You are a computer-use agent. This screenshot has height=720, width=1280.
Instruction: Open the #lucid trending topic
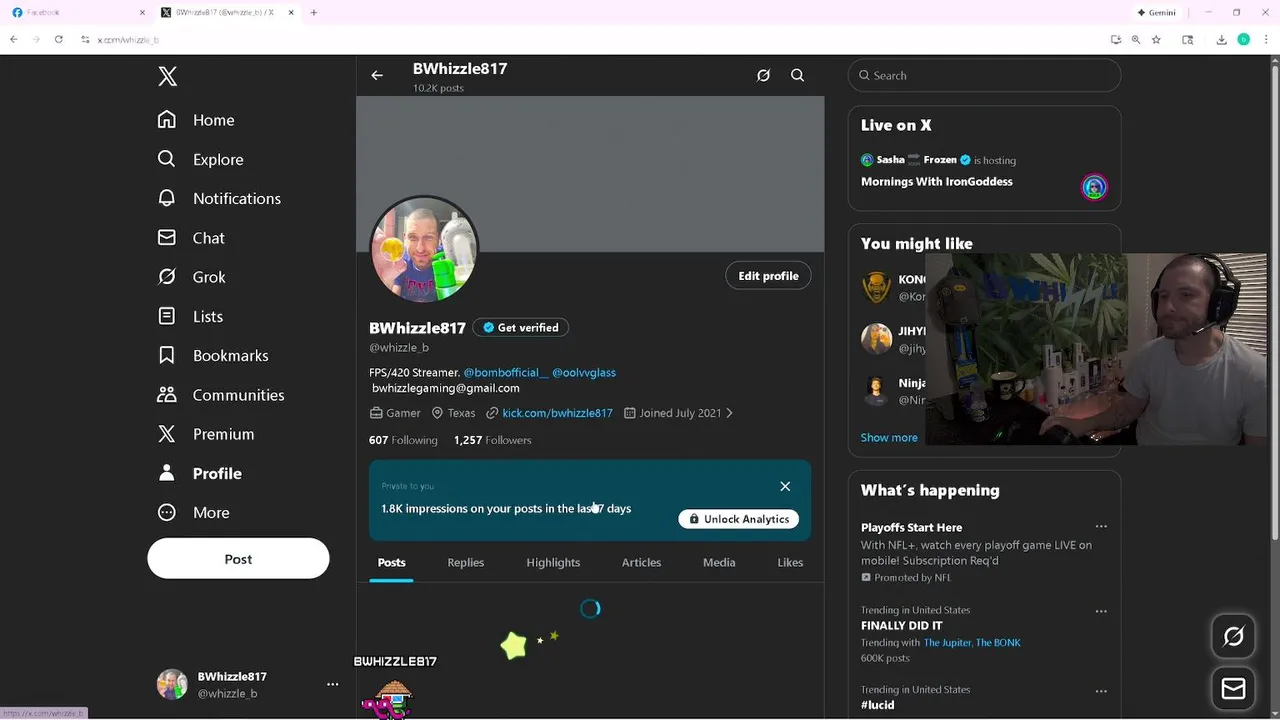pyautogui.click(x=877, y=705)
